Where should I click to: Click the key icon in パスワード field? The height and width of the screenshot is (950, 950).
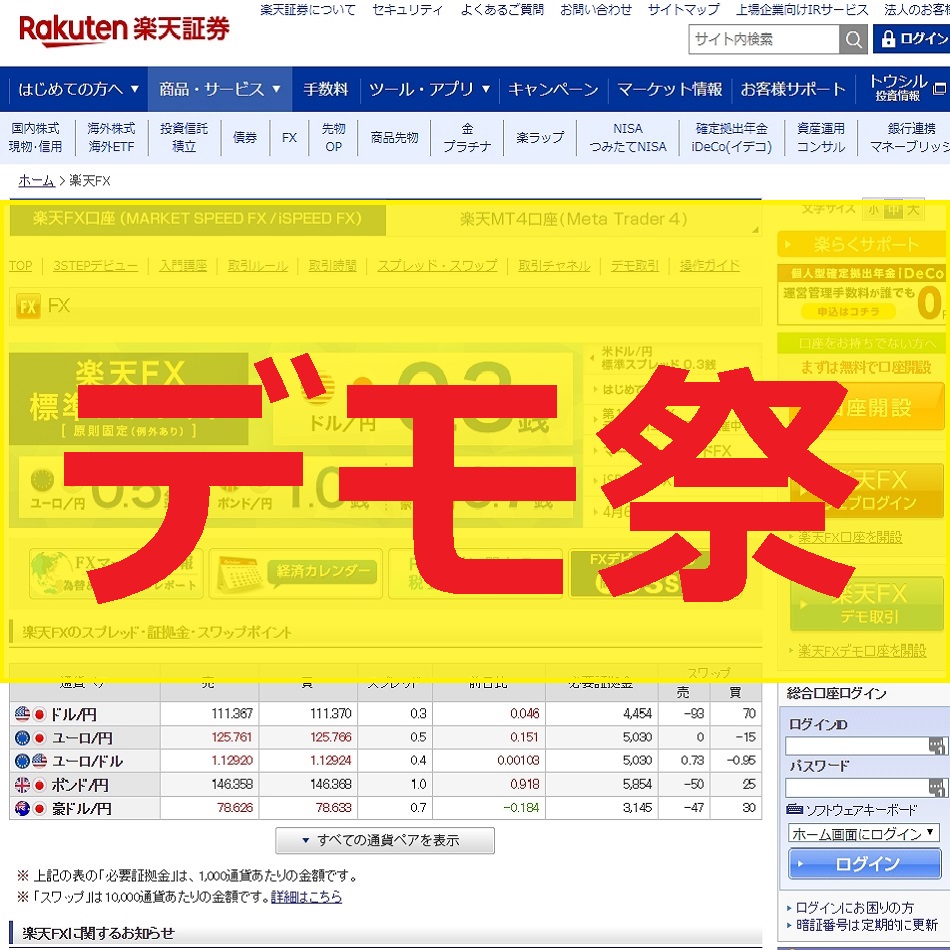tap(937, 788)
